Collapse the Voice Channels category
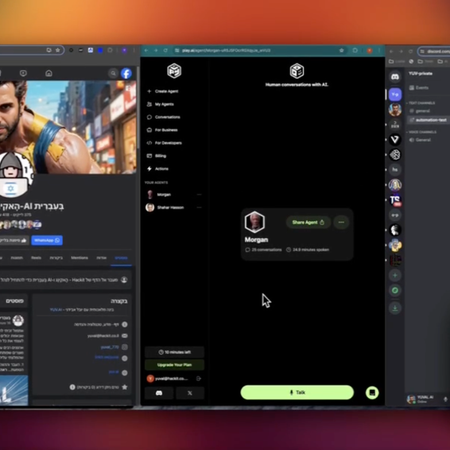This screenshot has width=450, height=450. [x=422, y=132]
